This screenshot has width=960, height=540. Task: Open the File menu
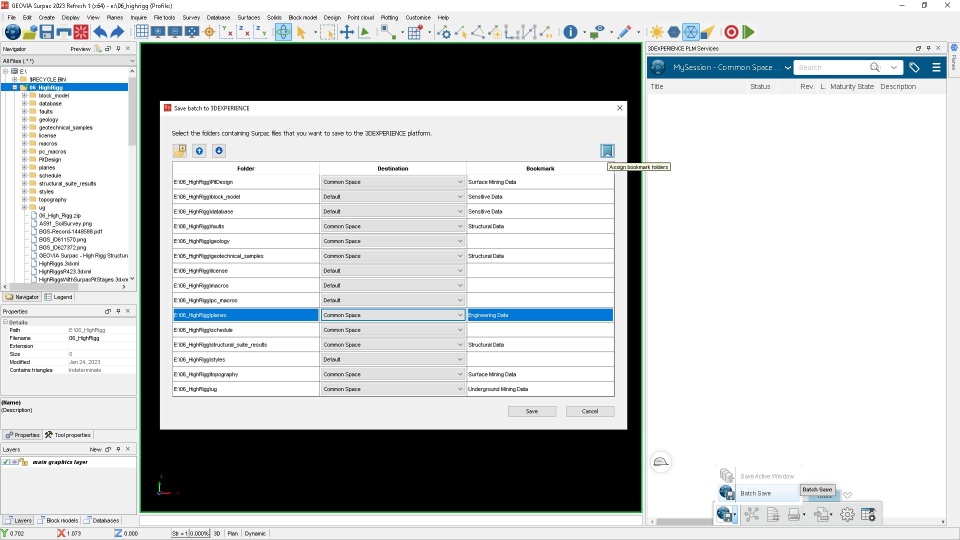tap(12, 18)
